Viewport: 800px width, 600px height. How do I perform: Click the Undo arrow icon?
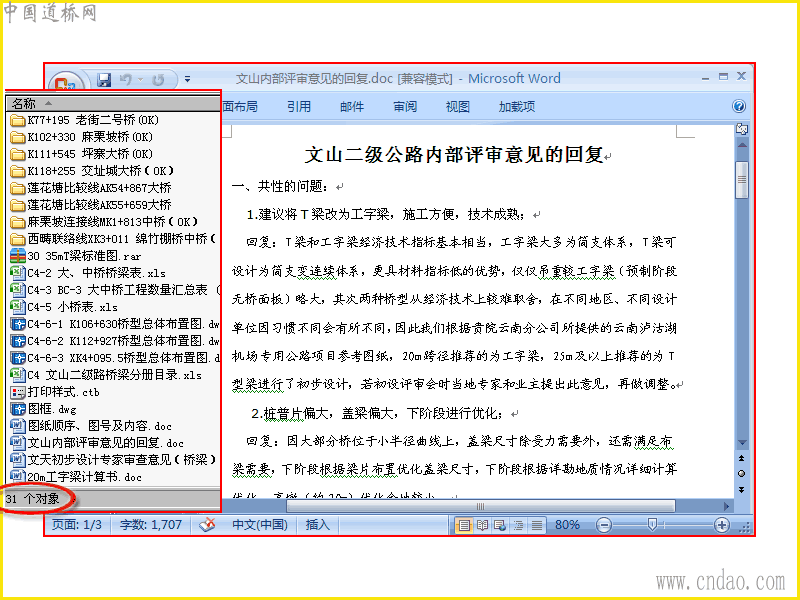tap(126, 80)
